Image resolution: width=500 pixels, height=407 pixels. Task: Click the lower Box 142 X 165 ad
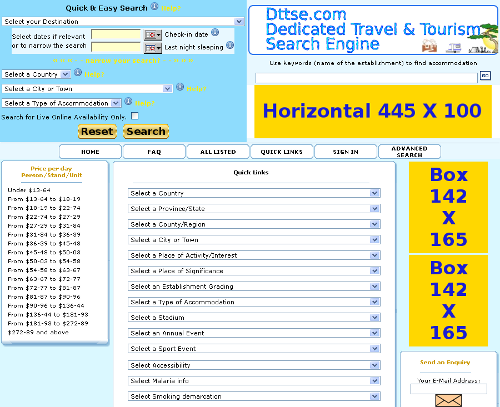(448, 301)
